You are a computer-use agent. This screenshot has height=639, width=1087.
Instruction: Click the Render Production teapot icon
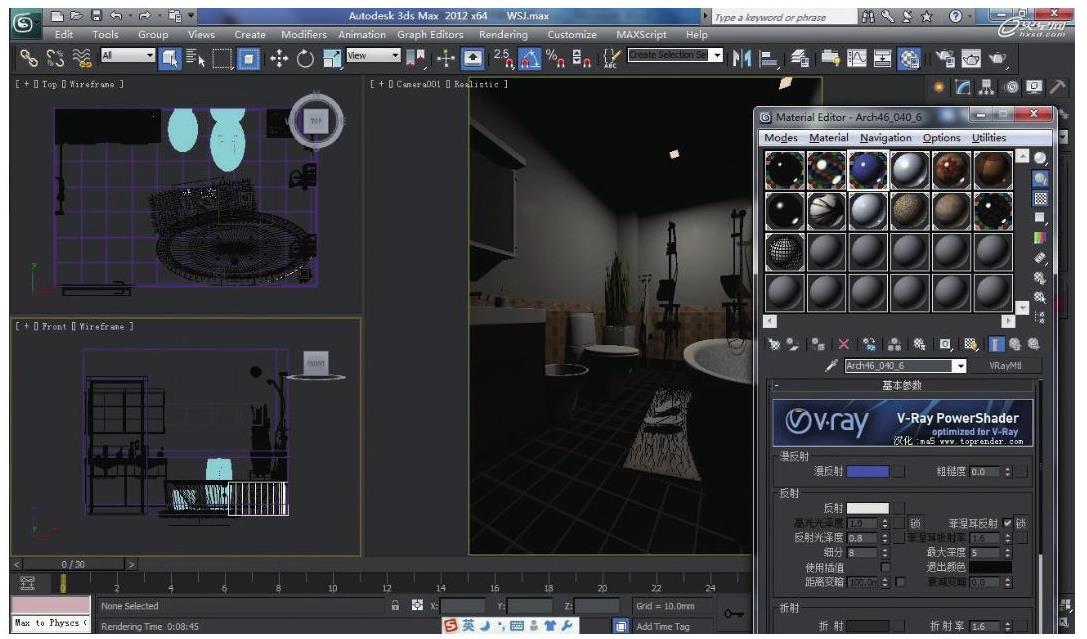tap(998, 59)
